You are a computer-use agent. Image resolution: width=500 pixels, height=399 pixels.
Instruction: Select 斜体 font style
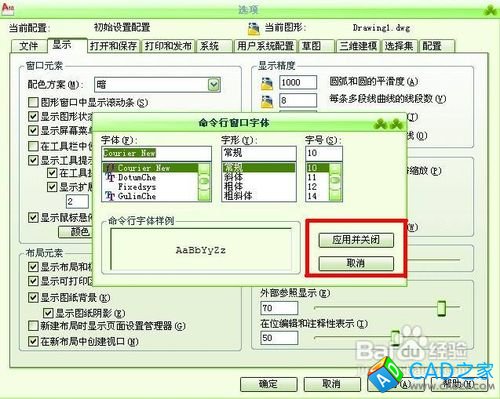[x=259, y=177]
